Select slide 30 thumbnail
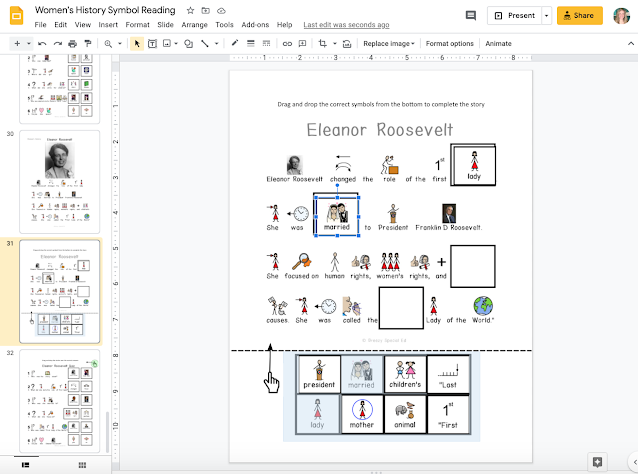The height and width of the screenshot is (474, 638). (x=59, y=182)
